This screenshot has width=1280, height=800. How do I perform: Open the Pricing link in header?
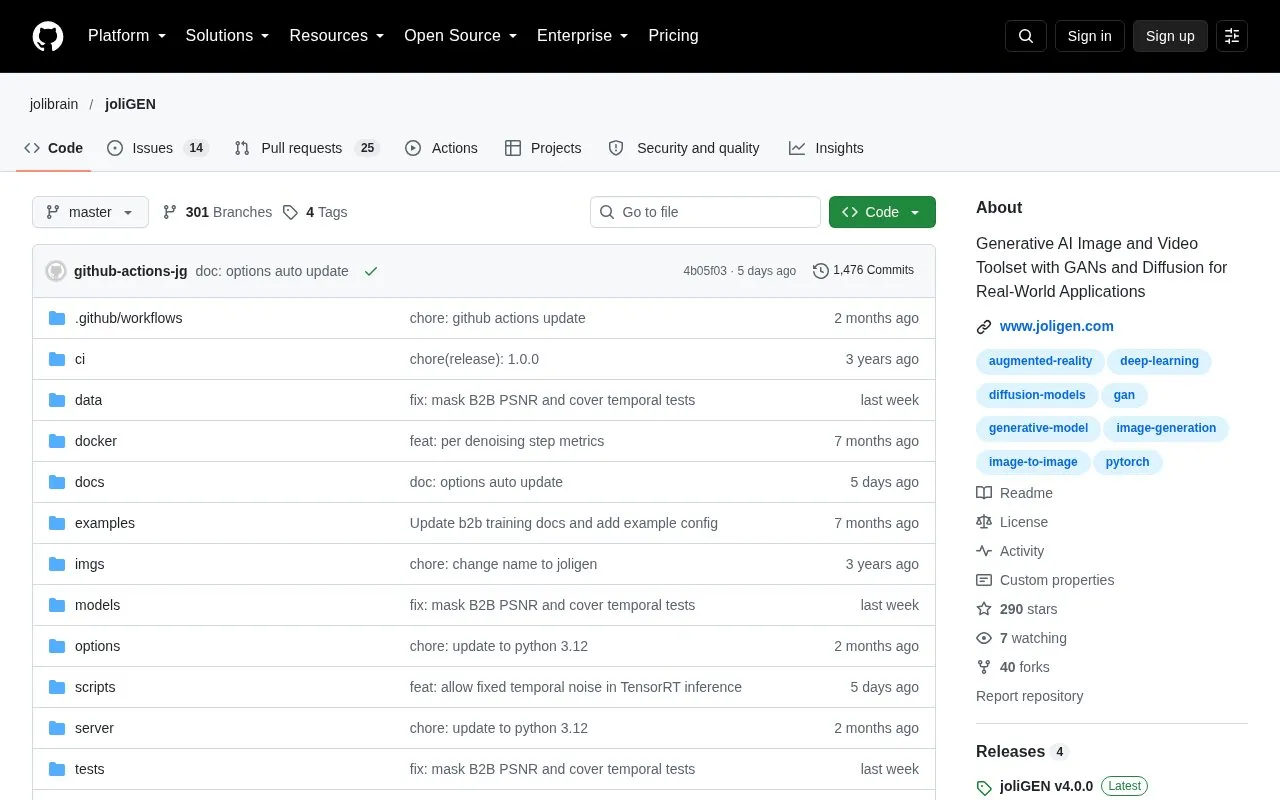click(673, 36)
